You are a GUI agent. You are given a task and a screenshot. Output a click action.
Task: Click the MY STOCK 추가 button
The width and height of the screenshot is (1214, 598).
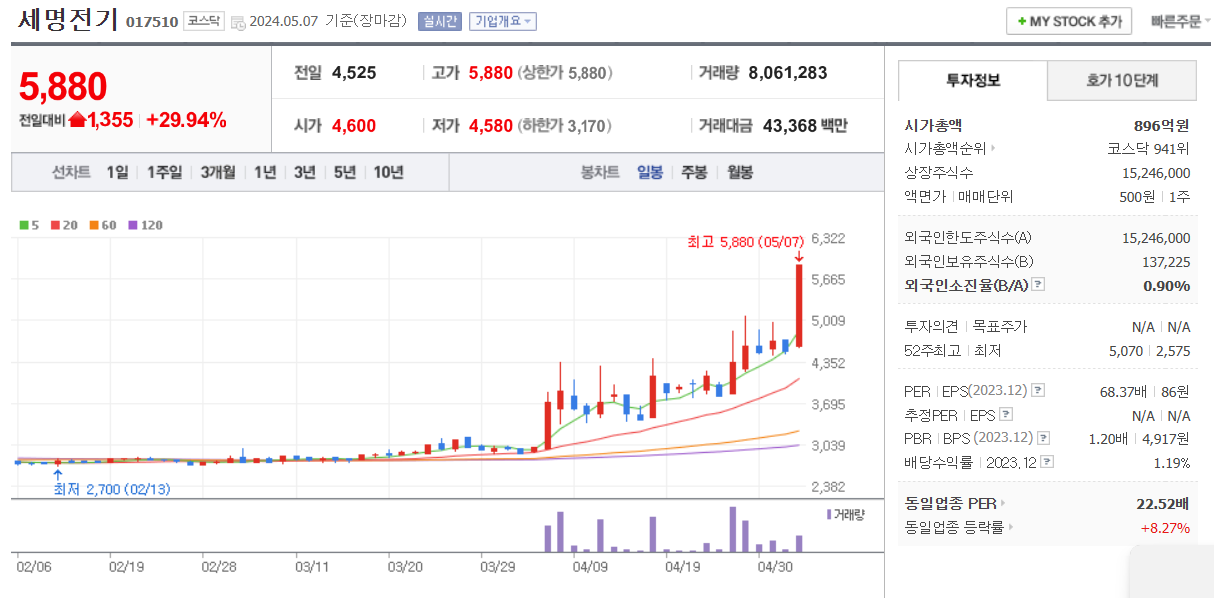tap(1068, 21)
